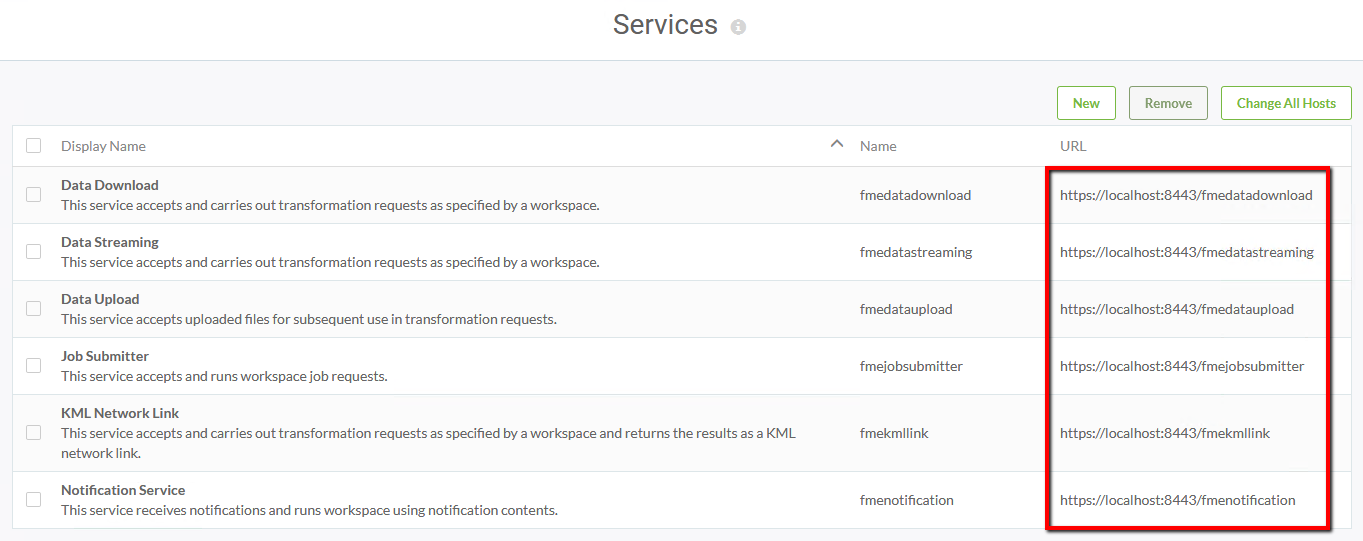Viewport: 1363px width, 541px height.
Task: Sort by the Name column header
Action: pos(878,146)
